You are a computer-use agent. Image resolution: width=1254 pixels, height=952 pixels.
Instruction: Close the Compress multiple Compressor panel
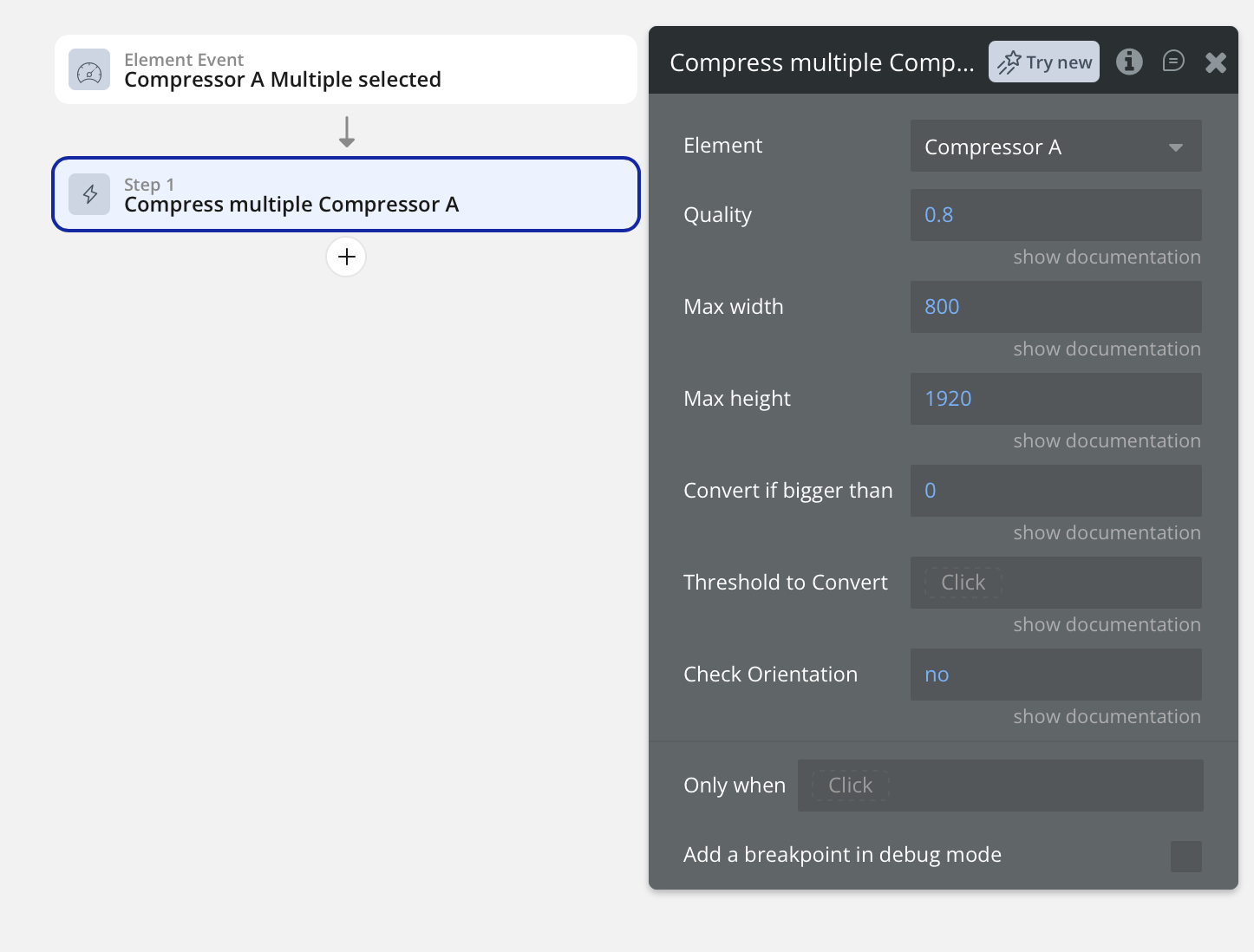pyautogui.click(x=1216, y=62)
